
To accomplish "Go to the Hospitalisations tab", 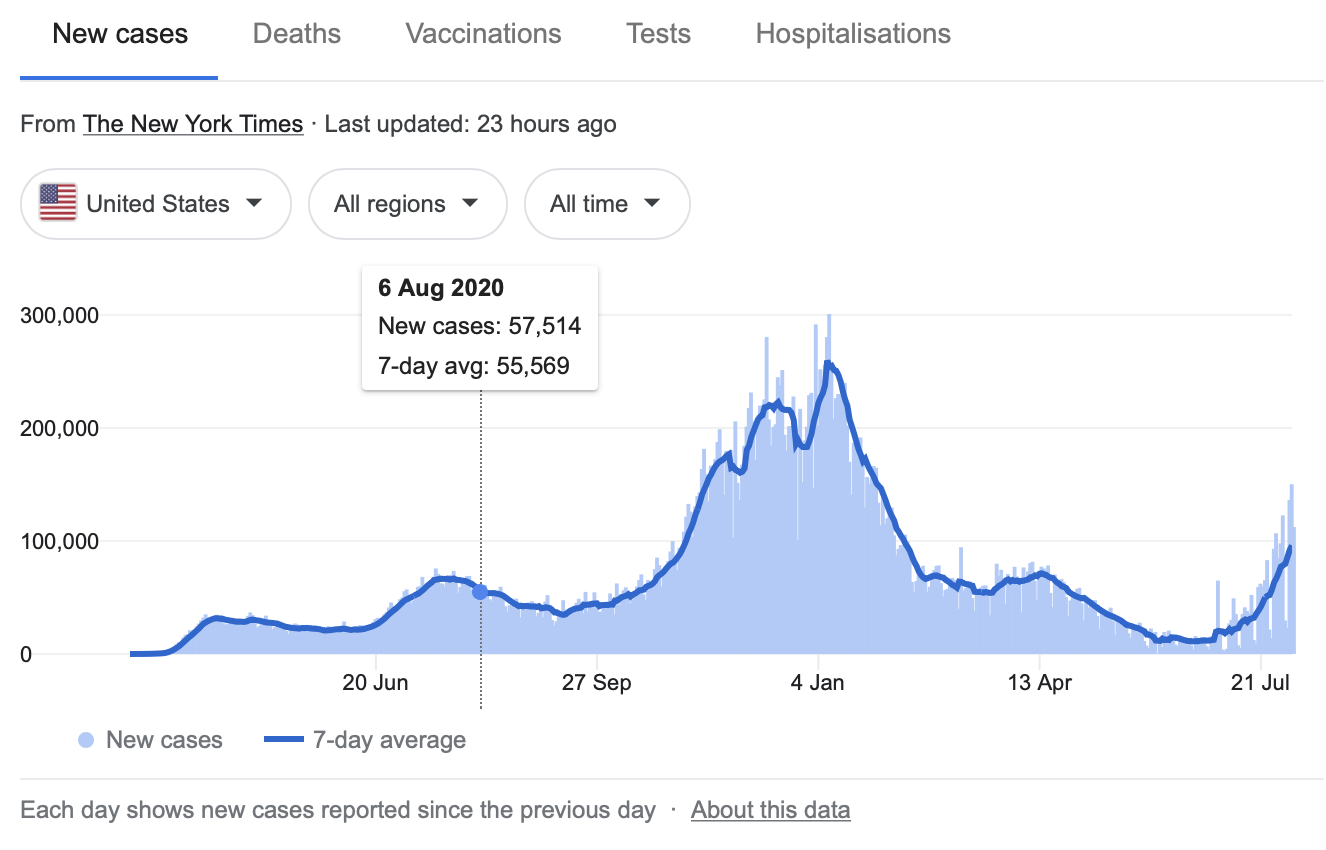I will (853, 34).
